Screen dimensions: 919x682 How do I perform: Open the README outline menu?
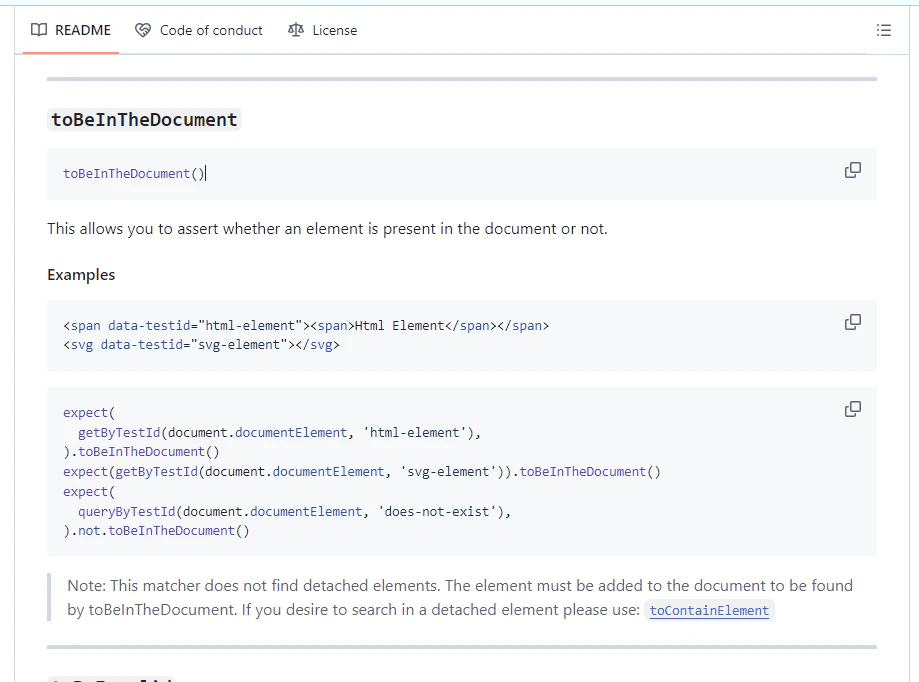click(883, 30)
